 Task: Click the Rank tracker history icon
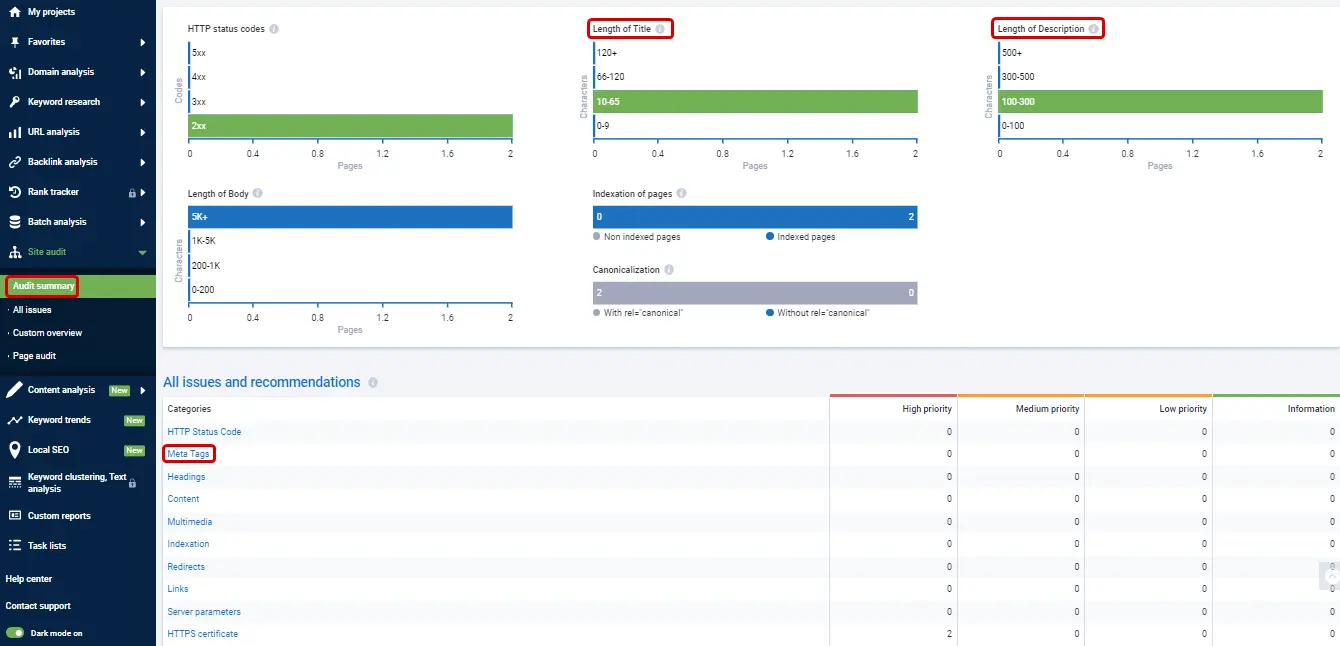[x=14, y=192]
